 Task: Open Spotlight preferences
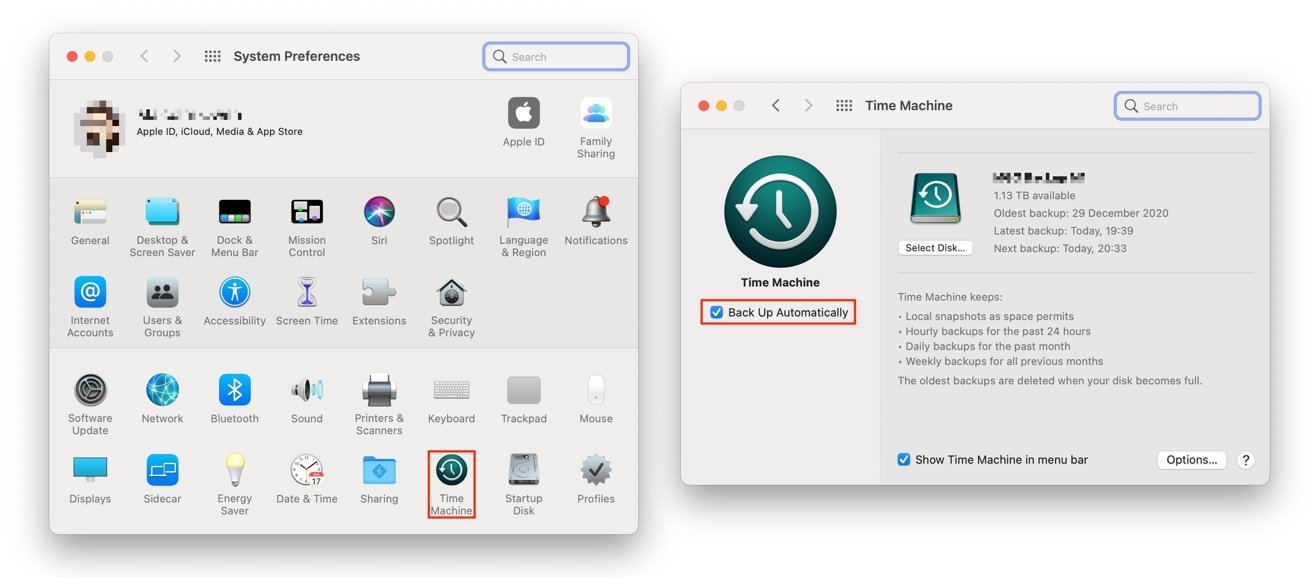451,211
